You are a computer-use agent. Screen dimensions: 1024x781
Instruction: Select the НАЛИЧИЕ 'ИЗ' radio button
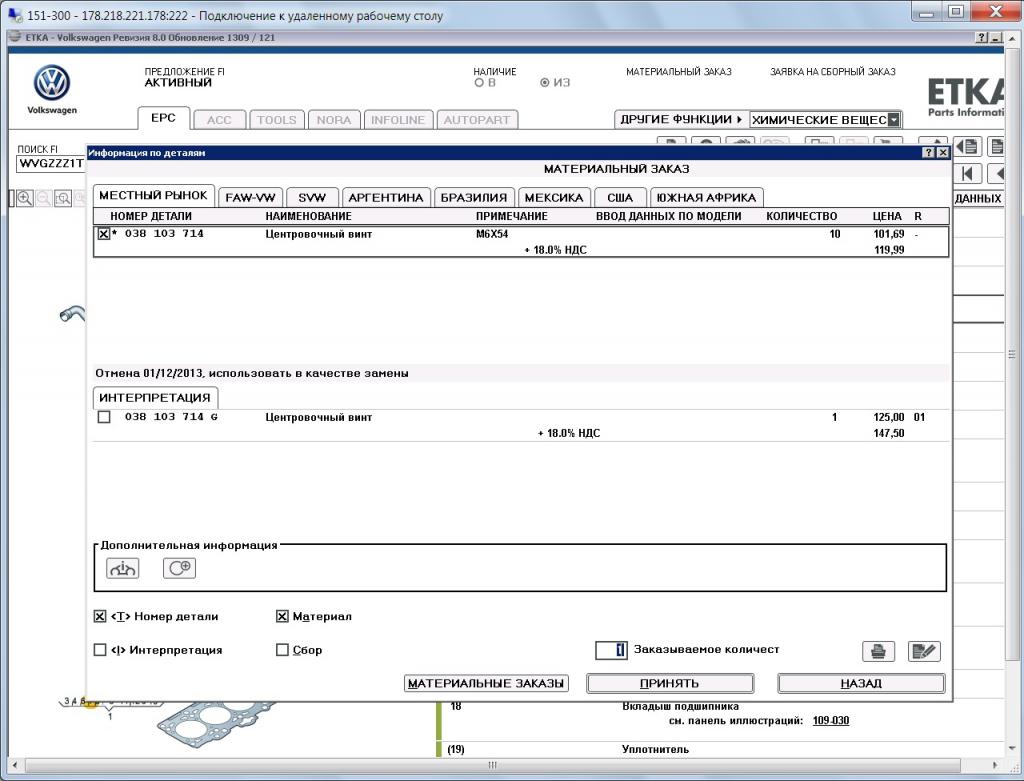tap(545, 83)
